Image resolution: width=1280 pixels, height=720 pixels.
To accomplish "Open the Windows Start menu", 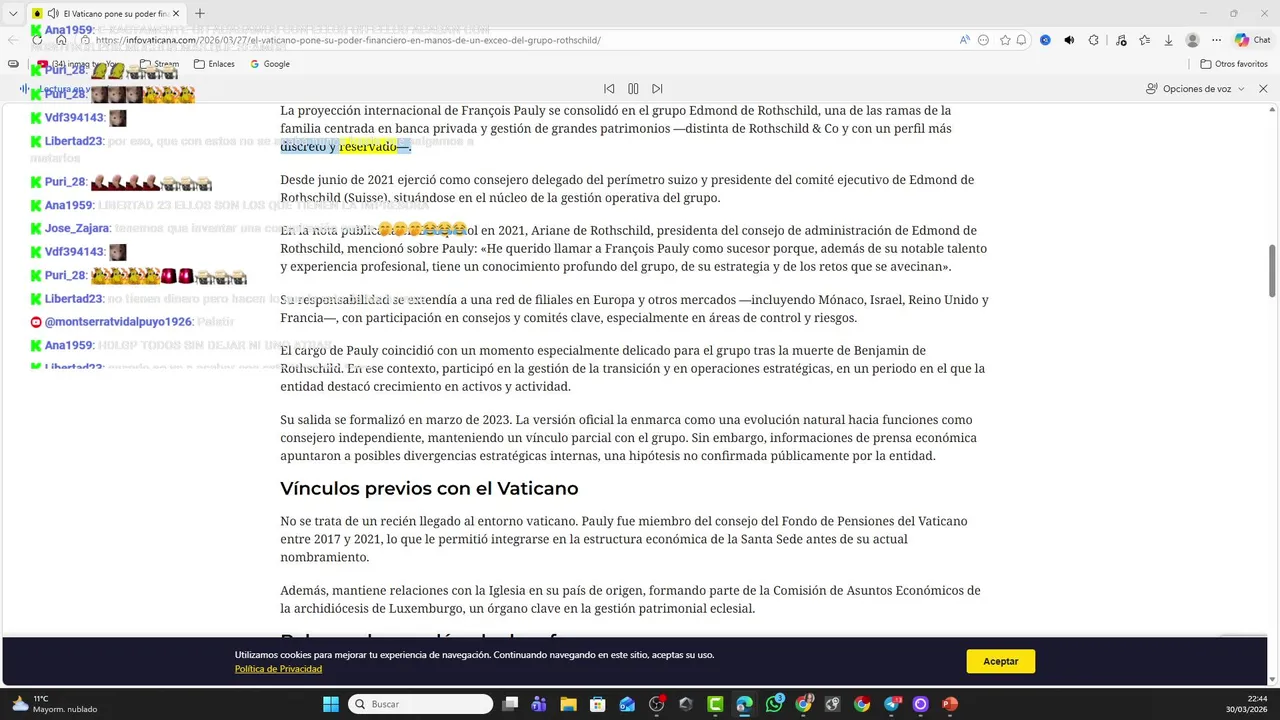I will (x=331, y=704).
